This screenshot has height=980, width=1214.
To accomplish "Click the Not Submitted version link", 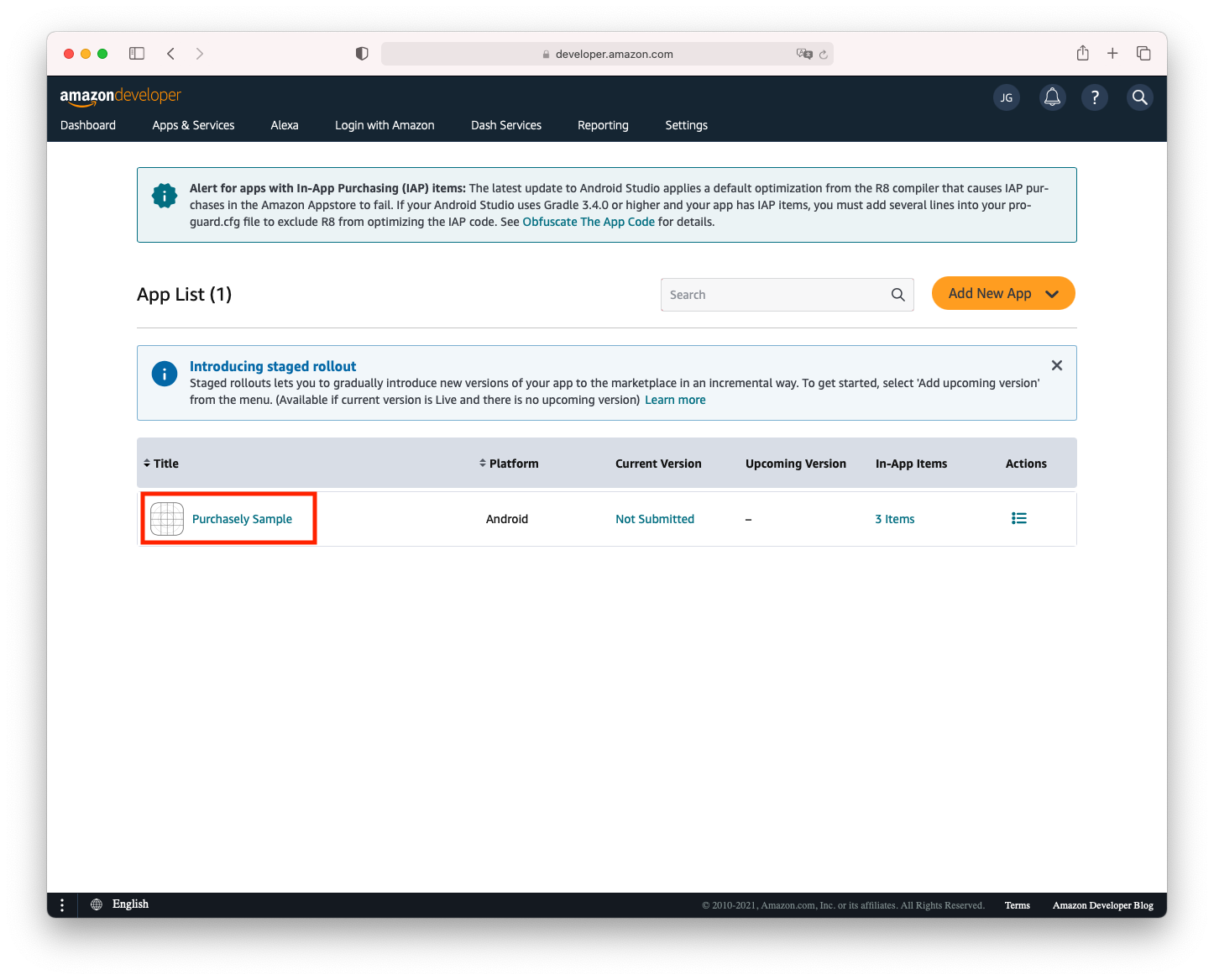I will (x=655, y=519).
